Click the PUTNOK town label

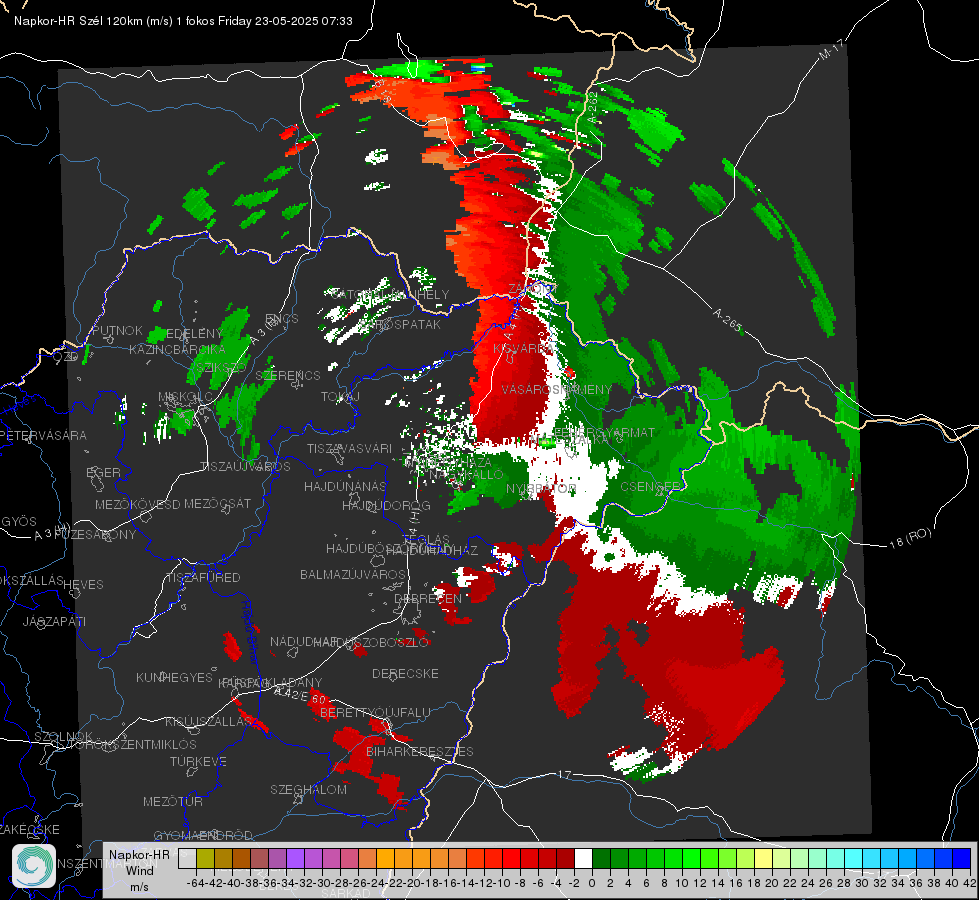tap(117, 330)
